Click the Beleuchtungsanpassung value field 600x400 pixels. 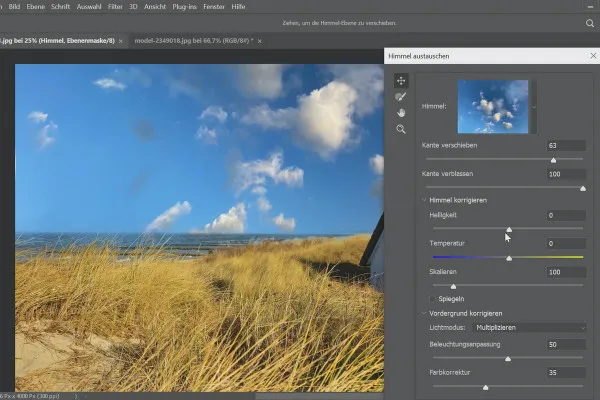coord(566,344)
